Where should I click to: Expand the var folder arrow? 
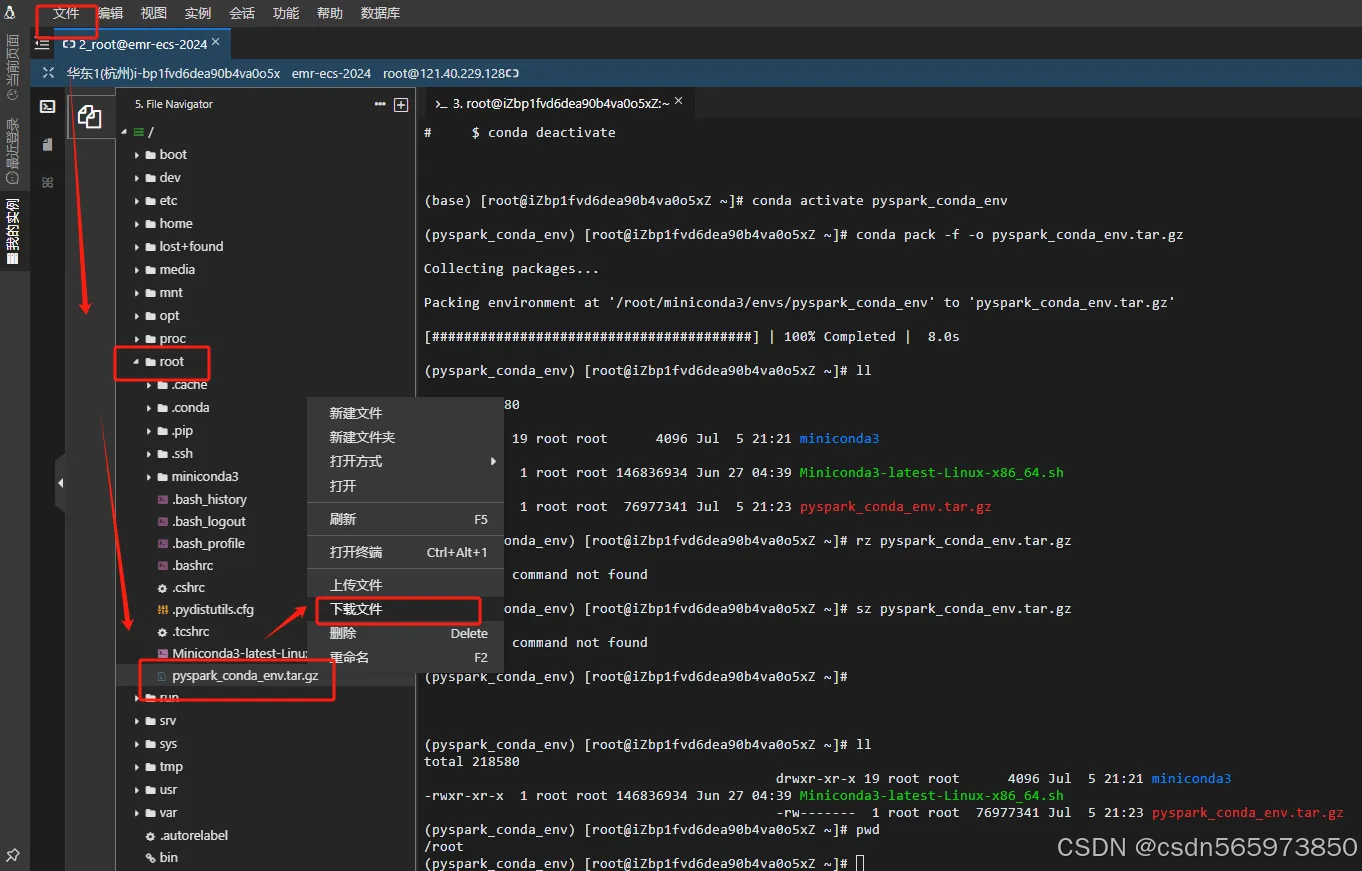pyautogui.click(x=137, y=813)
